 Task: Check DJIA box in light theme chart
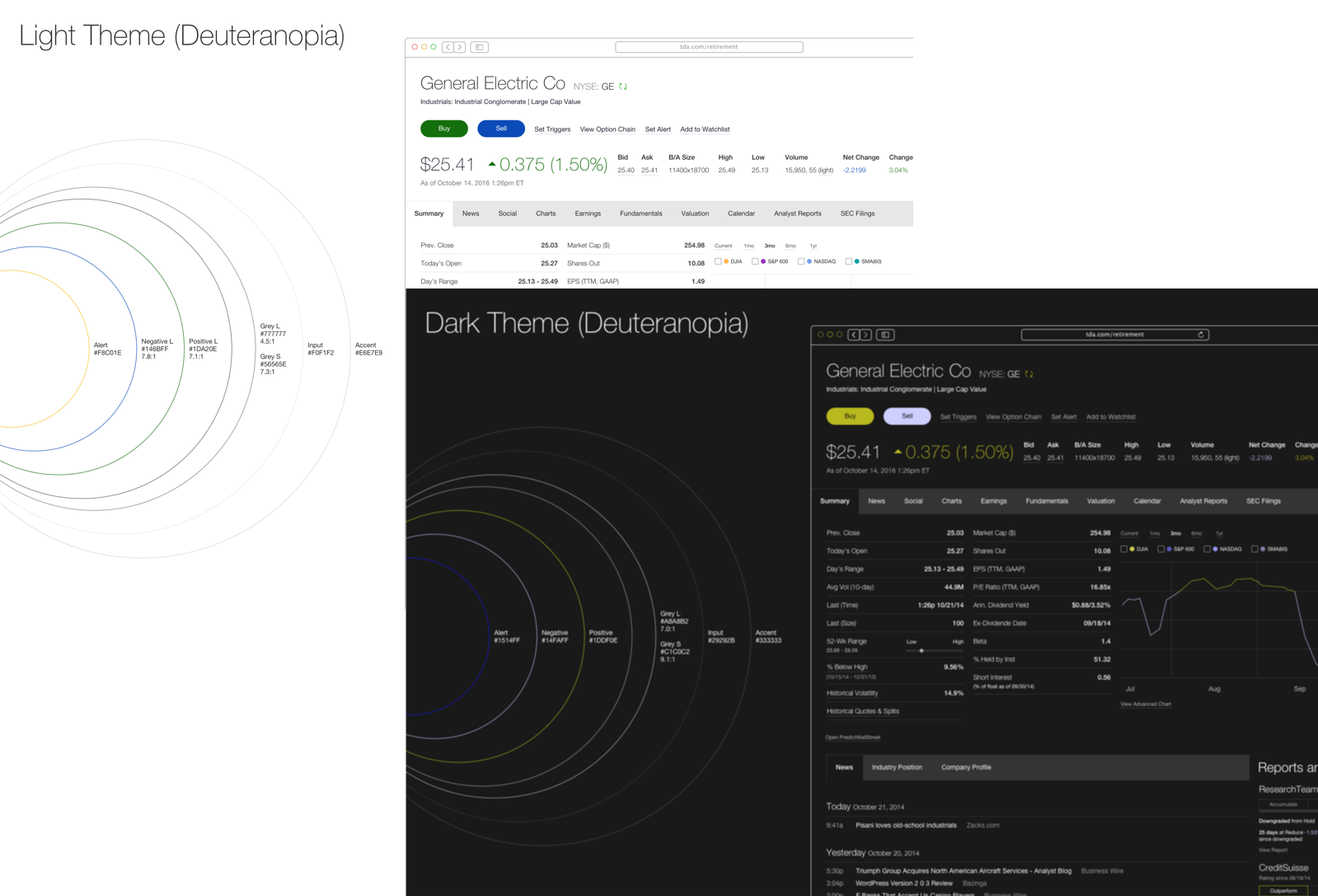(718, 261)
